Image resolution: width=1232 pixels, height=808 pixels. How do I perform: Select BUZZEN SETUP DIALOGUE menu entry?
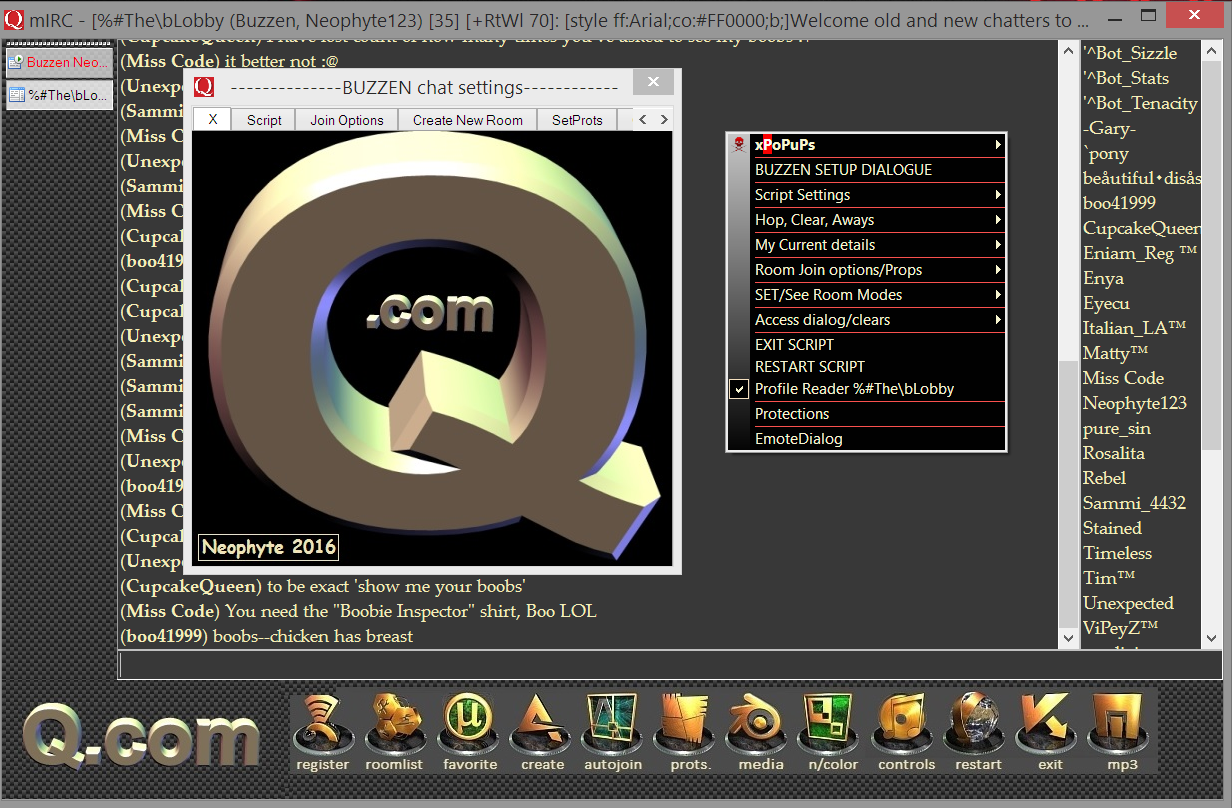tap(867, 170)
